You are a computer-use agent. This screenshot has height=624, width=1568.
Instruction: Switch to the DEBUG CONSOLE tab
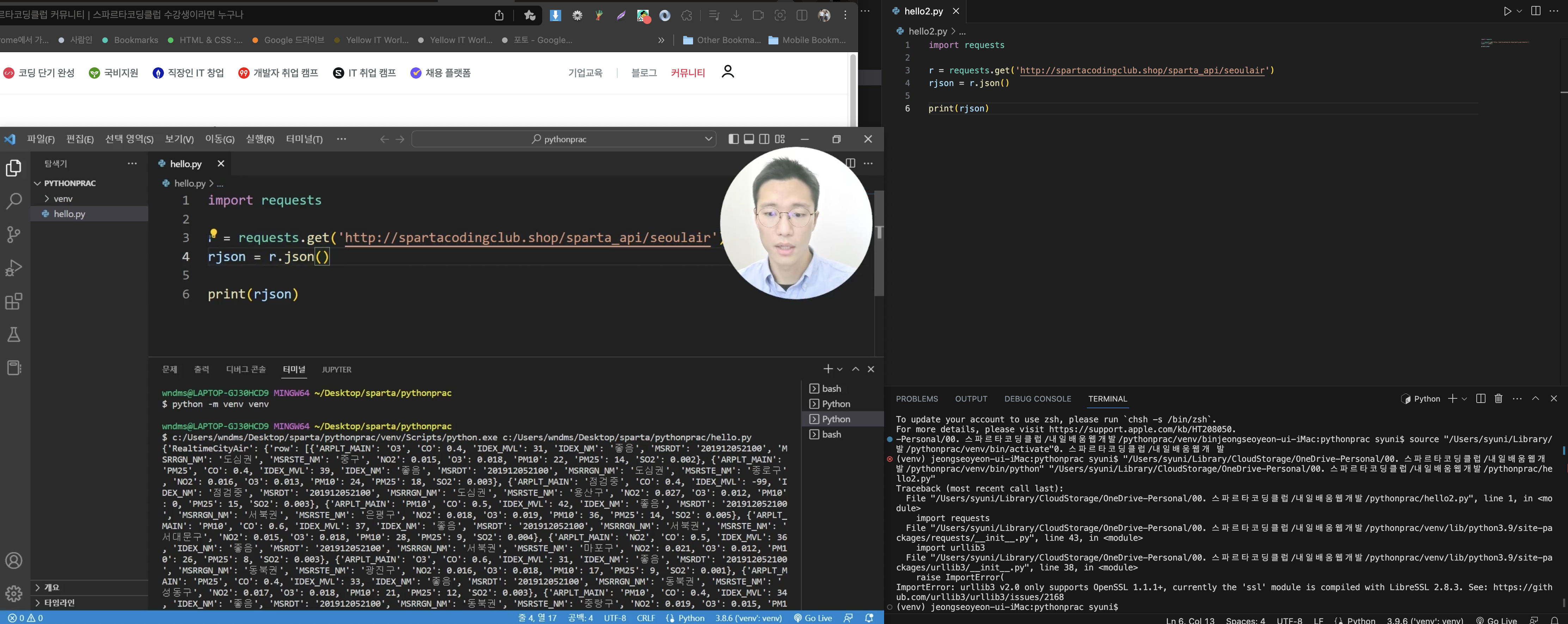click(x=1037, y=399)
